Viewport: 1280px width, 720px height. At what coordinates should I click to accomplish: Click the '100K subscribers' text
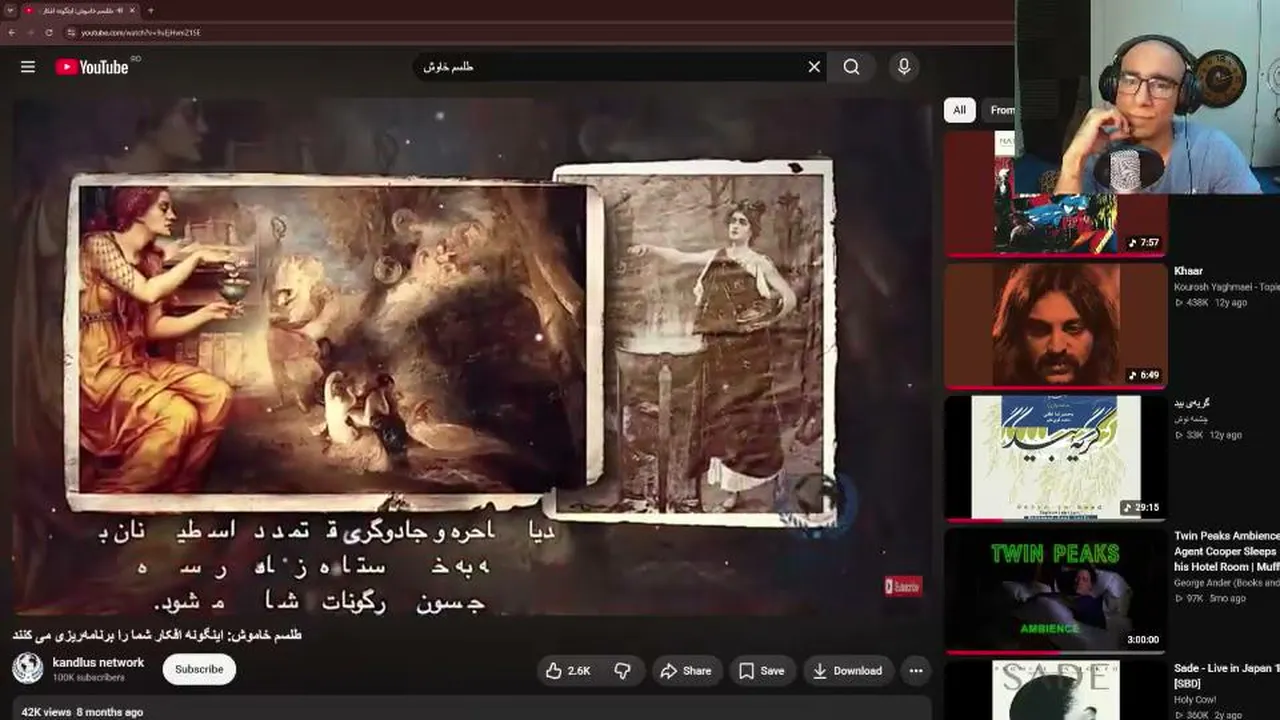[88, 678]
